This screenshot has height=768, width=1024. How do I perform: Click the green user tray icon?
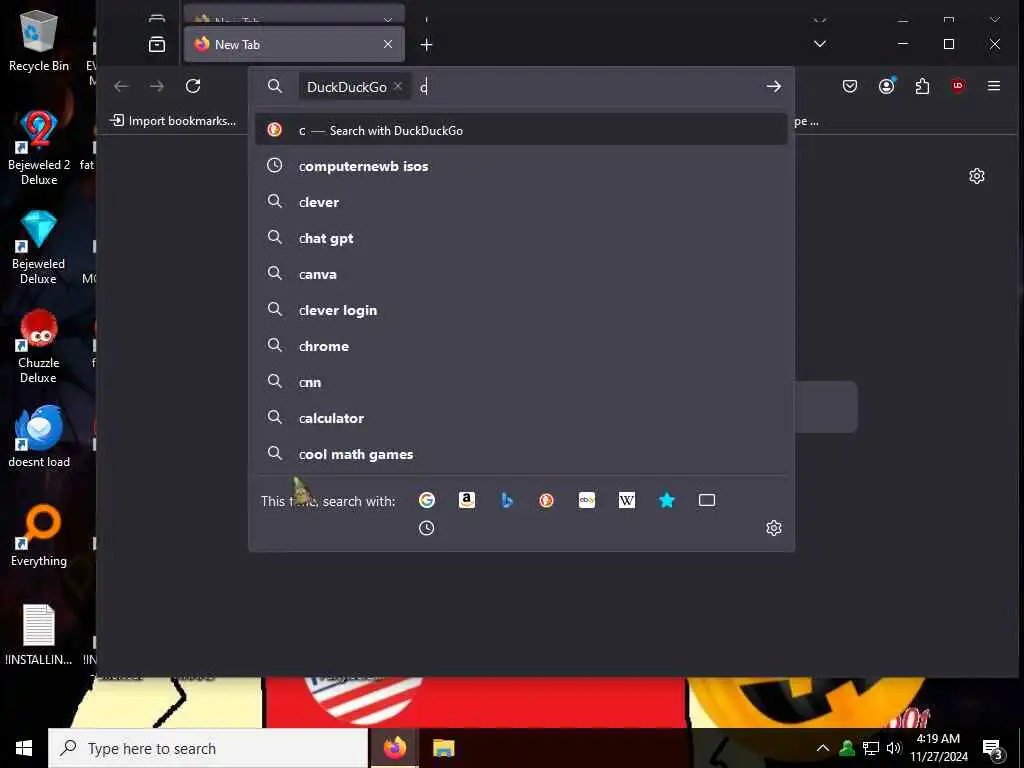(847, 748)
